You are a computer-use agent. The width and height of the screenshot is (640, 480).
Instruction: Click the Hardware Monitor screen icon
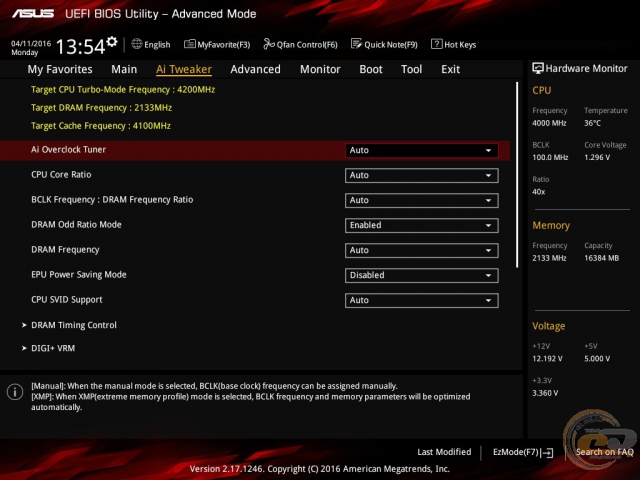(x=538, y=68)
